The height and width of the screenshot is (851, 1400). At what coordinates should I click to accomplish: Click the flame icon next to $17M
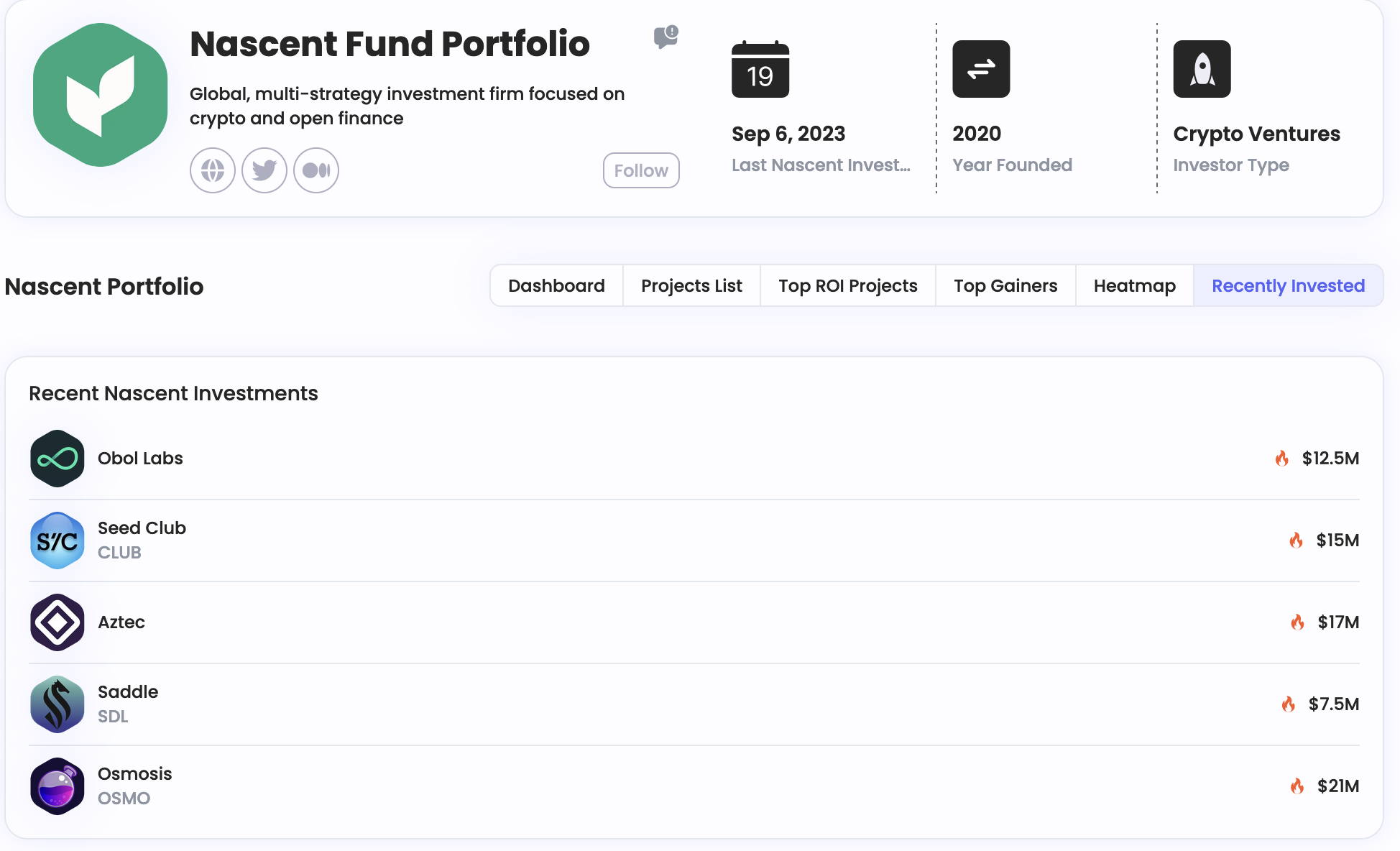tap(1297, 622)
